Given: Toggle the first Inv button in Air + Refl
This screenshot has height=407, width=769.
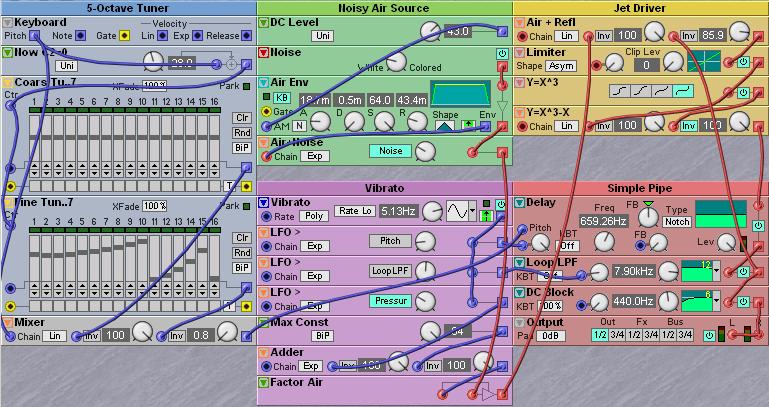Looking at the screenshot, I should (603, 36).
